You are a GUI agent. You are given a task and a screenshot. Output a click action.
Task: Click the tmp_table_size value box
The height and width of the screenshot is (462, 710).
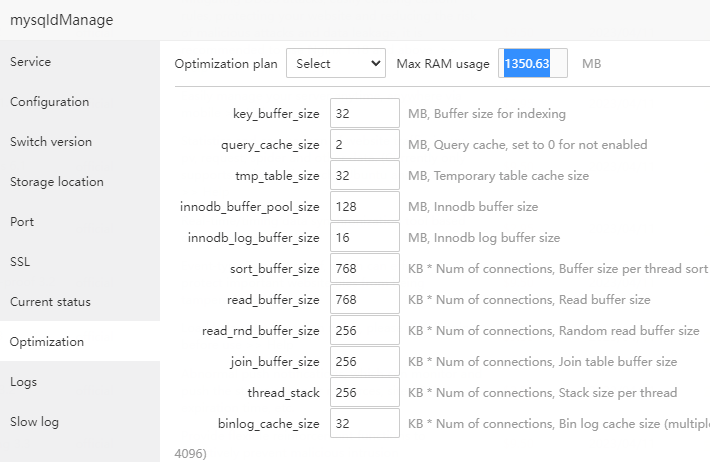click(x=364, y=175)
